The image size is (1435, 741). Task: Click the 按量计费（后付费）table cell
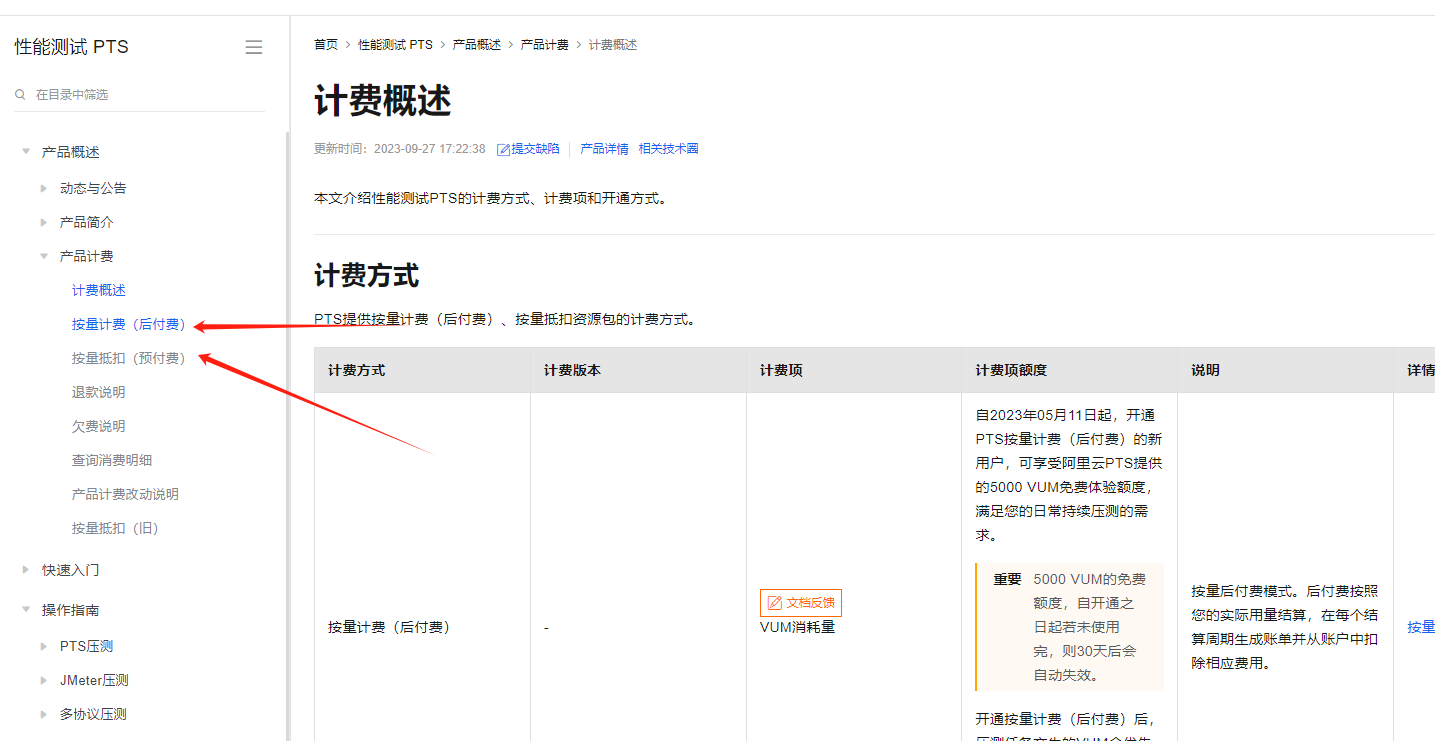tap(390, 627)
